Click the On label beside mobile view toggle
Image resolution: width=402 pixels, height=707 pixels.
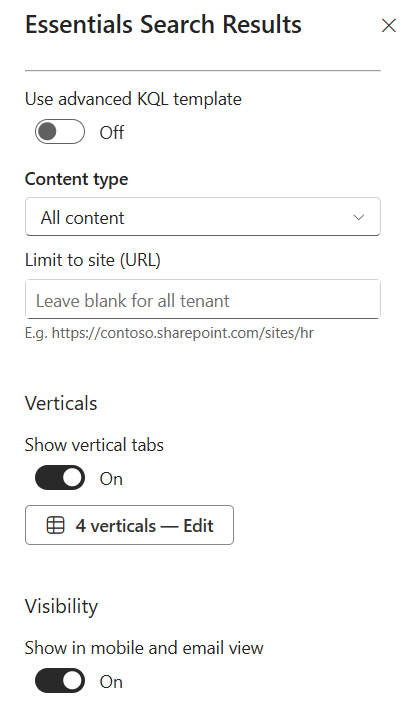[111, 681]
